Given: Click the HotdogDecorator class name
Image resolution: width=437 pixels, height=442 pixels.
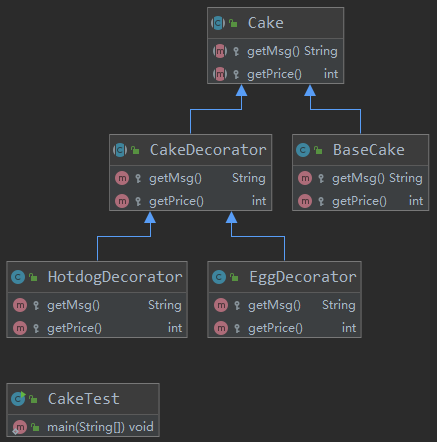Looking at the screenshot, I should pyautogui.click(x=115, y=277).
